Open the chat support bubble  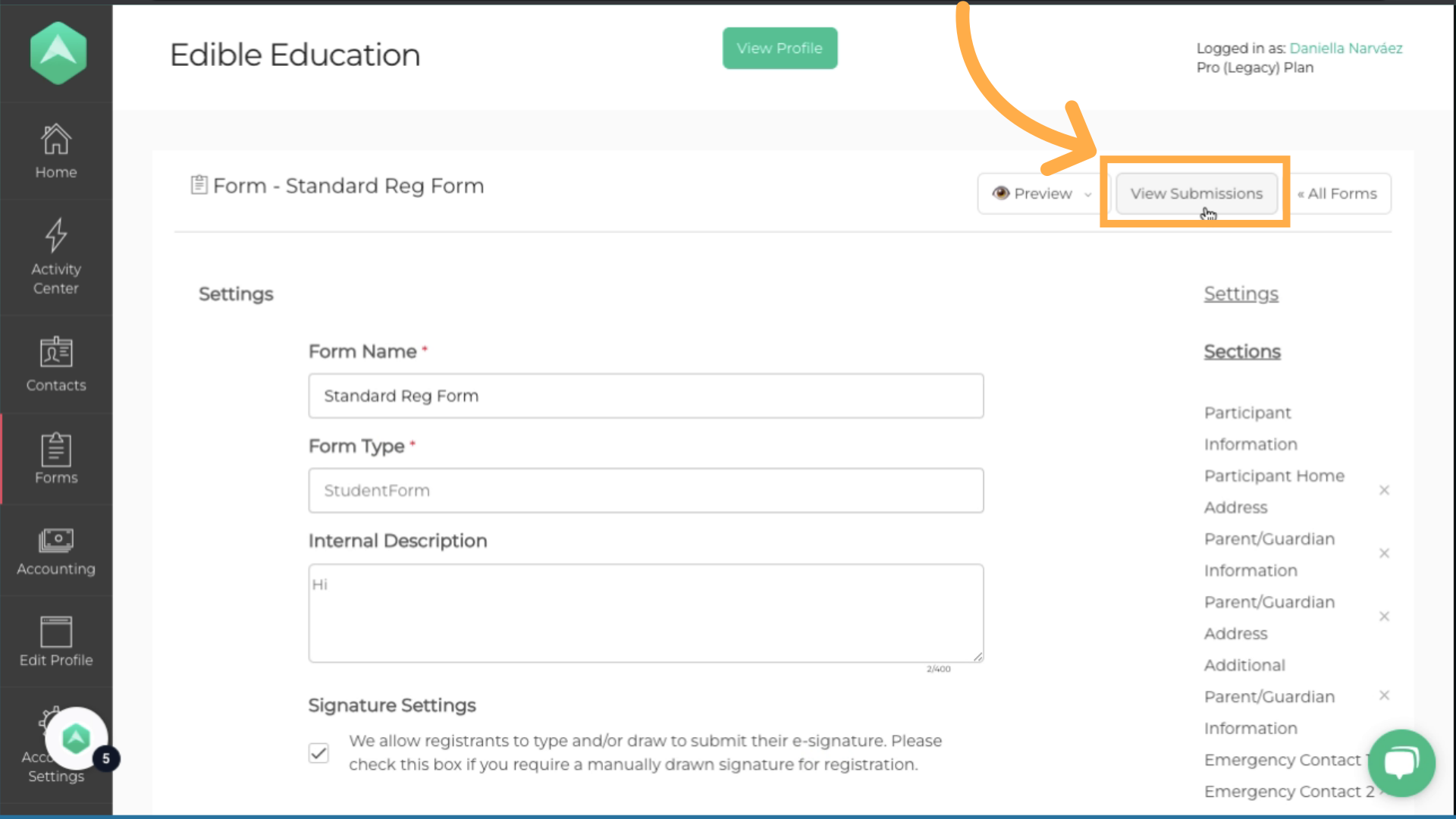(x=1401, y=762)
